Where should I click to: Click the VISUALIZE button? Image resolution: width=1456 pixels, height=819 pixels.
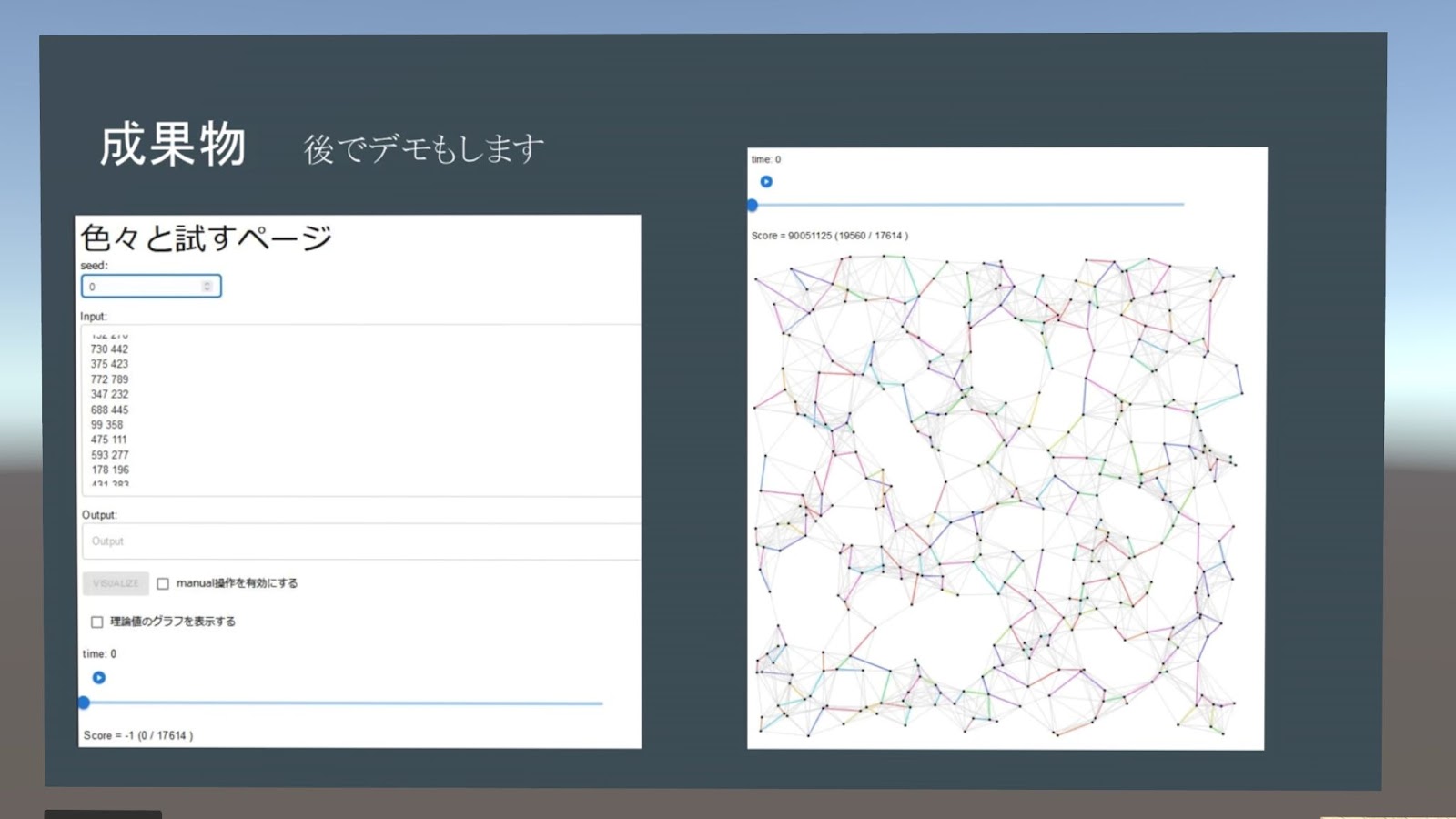tap(116, 583)
